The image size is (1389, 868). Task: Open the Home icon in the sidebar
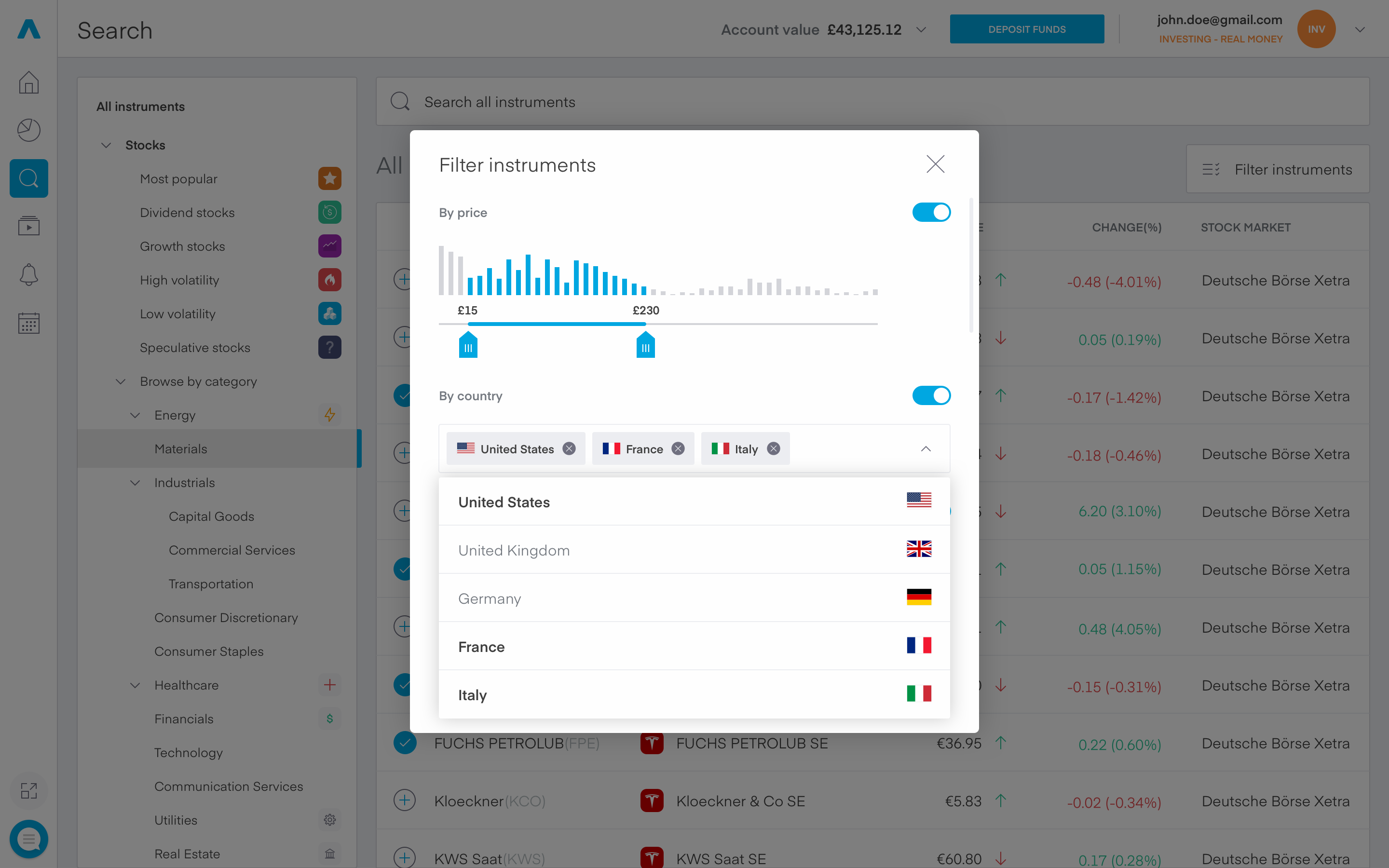click(x=29, y=82)
